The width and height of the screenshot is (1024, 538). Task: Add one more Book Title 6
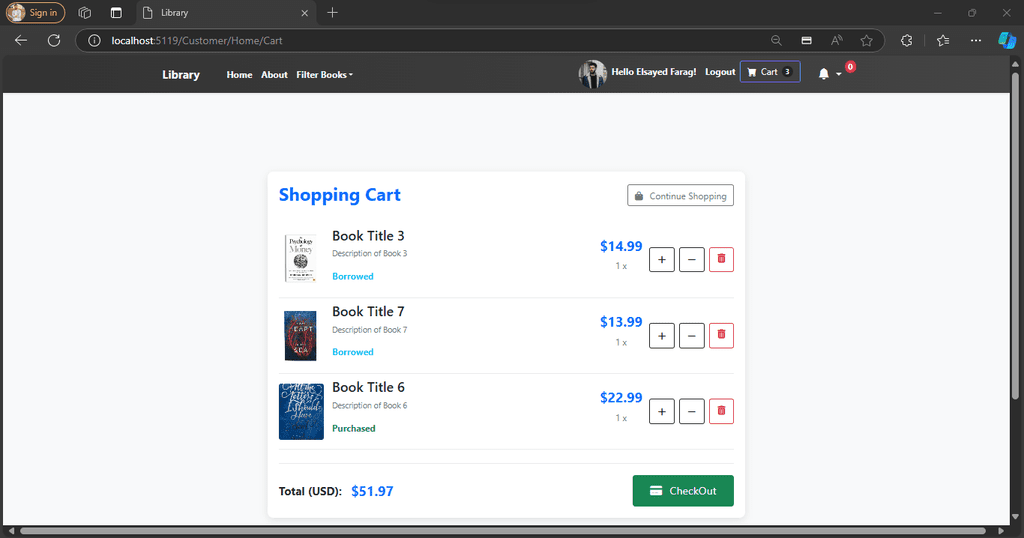tap(662, 411)
